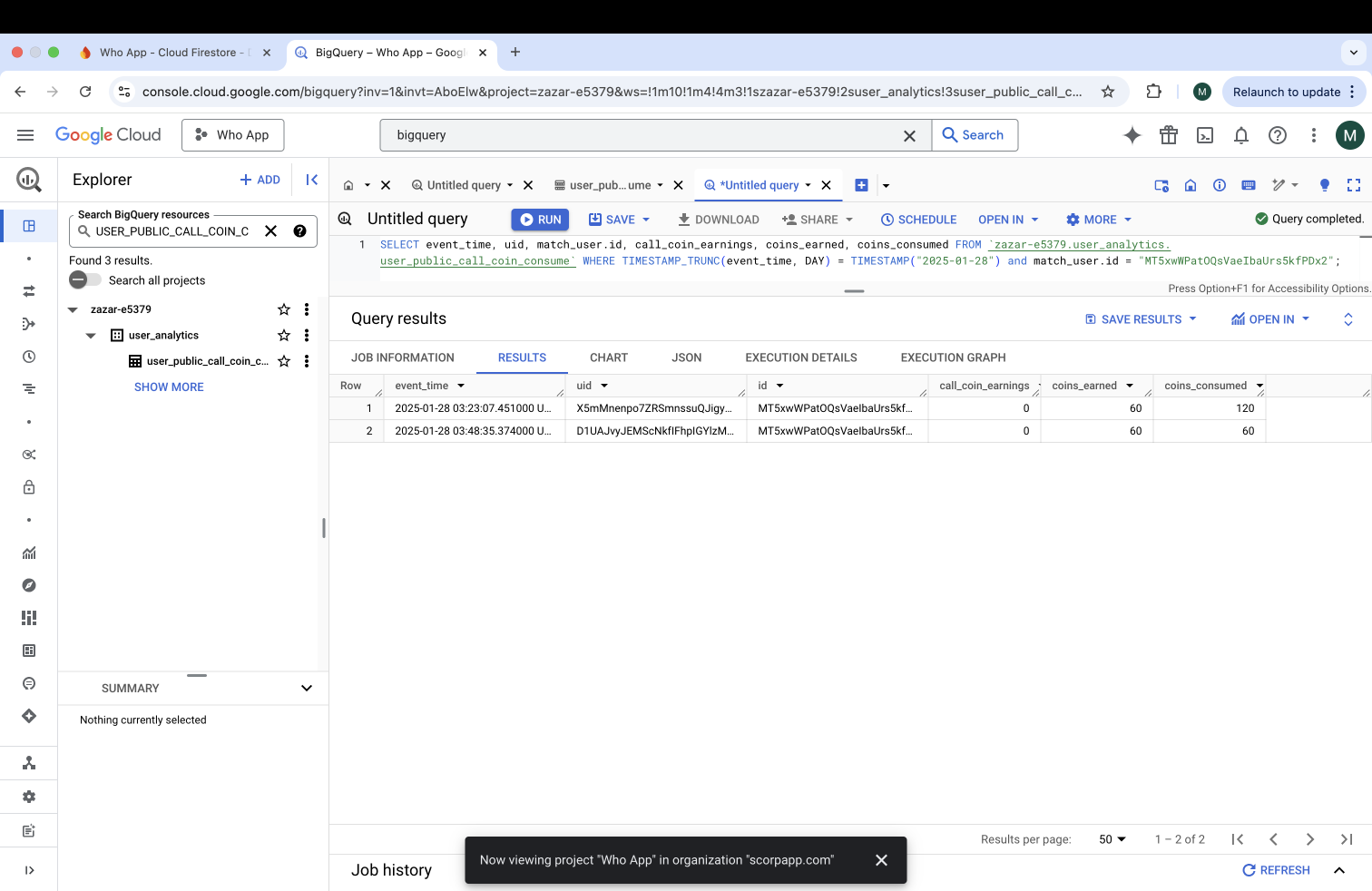1372x891 pixels.
Task: Expand the Job history panel
Action: coord(1339,870)
